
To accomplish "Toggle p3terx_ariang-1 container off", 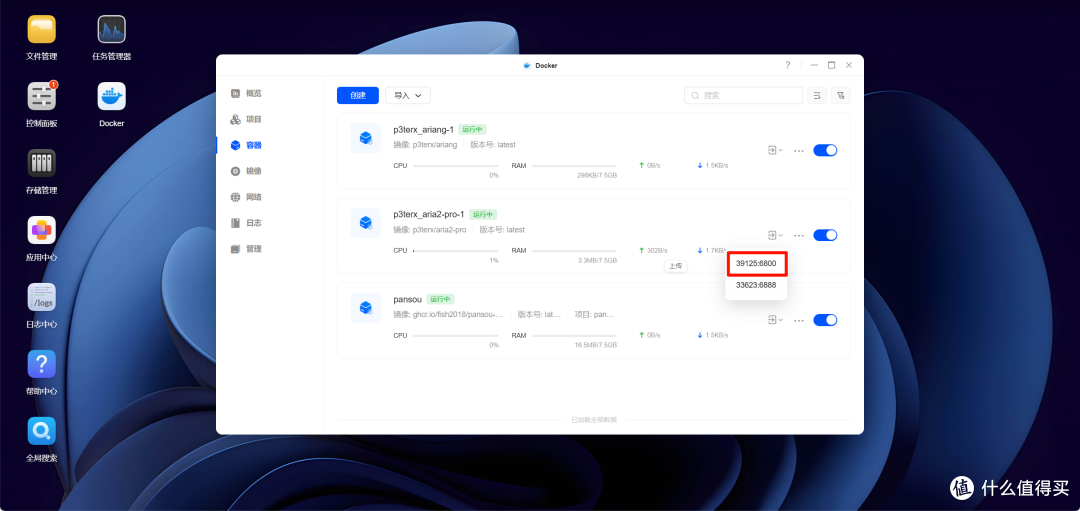I will (x=825, y=150).
